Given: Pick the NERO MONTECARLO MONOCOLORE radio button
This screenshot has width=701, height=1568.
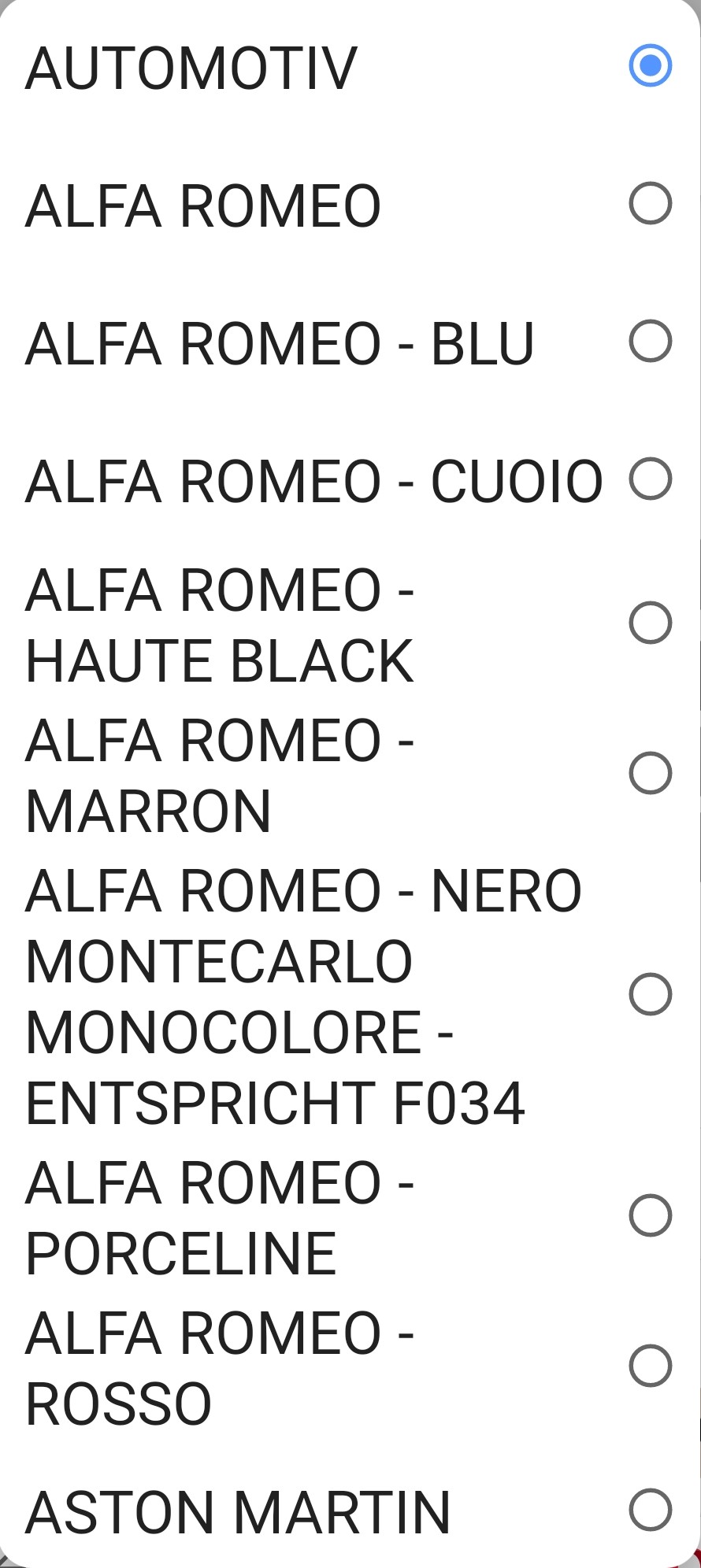Looking at the screenshot, I should pos(650,994).
